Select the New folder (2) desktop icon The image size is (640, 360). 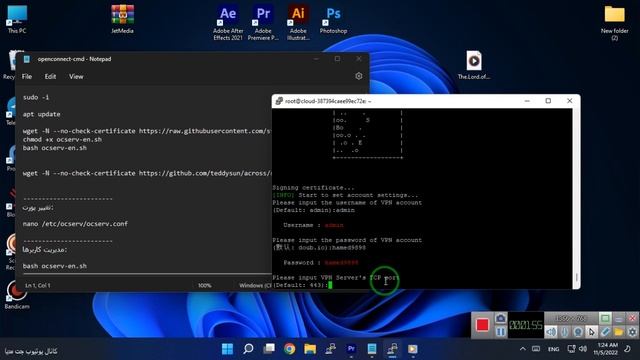pyautogui.click(x=614, y=23)
